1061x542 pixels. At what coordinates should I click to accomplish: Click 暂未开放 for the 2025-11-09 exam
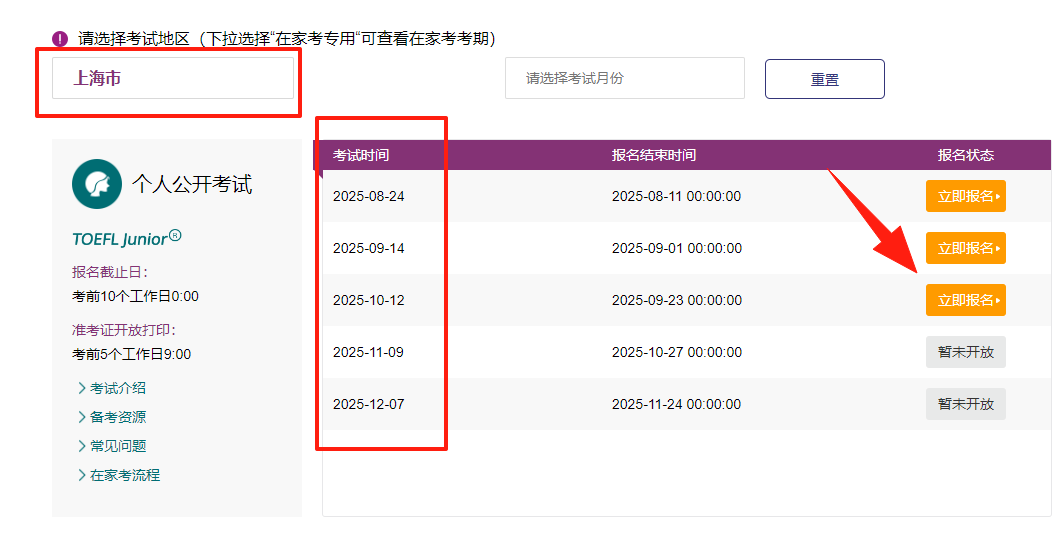[x=966, y=352]
